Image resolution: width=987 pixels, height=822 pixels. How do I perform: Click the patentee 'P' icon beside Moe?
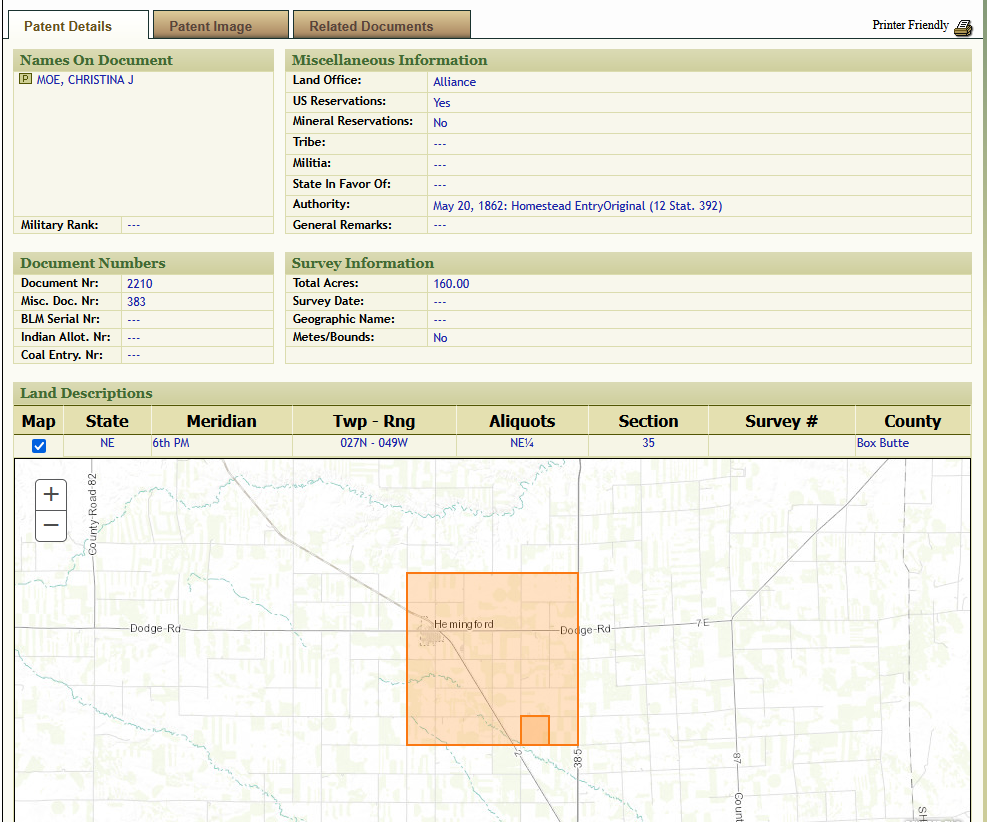(26, 80)
